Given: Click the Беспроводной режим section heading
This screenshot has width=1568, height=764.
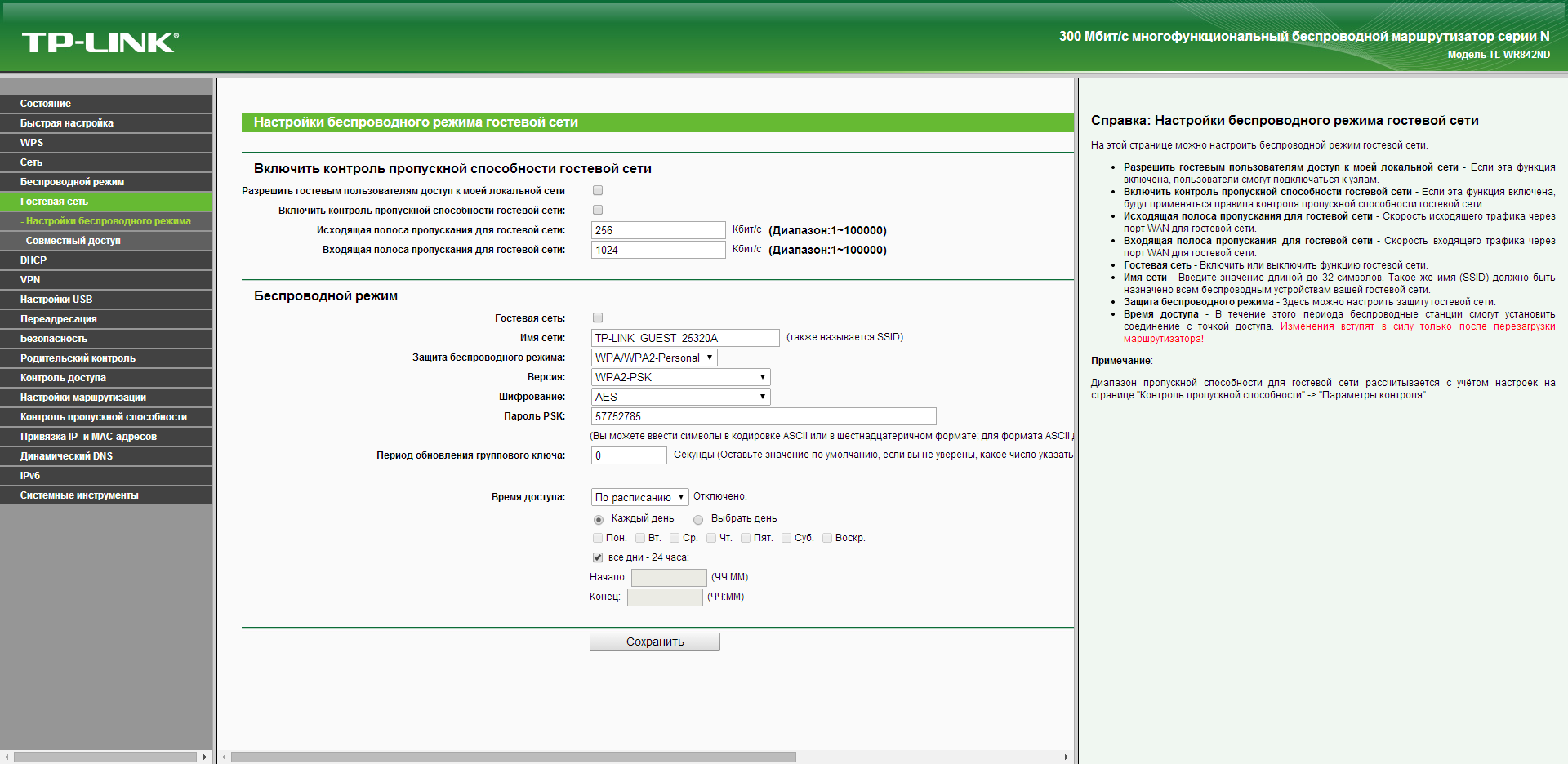Looking at the screenshot, I should pyautogui.click(x=326, y=295).
